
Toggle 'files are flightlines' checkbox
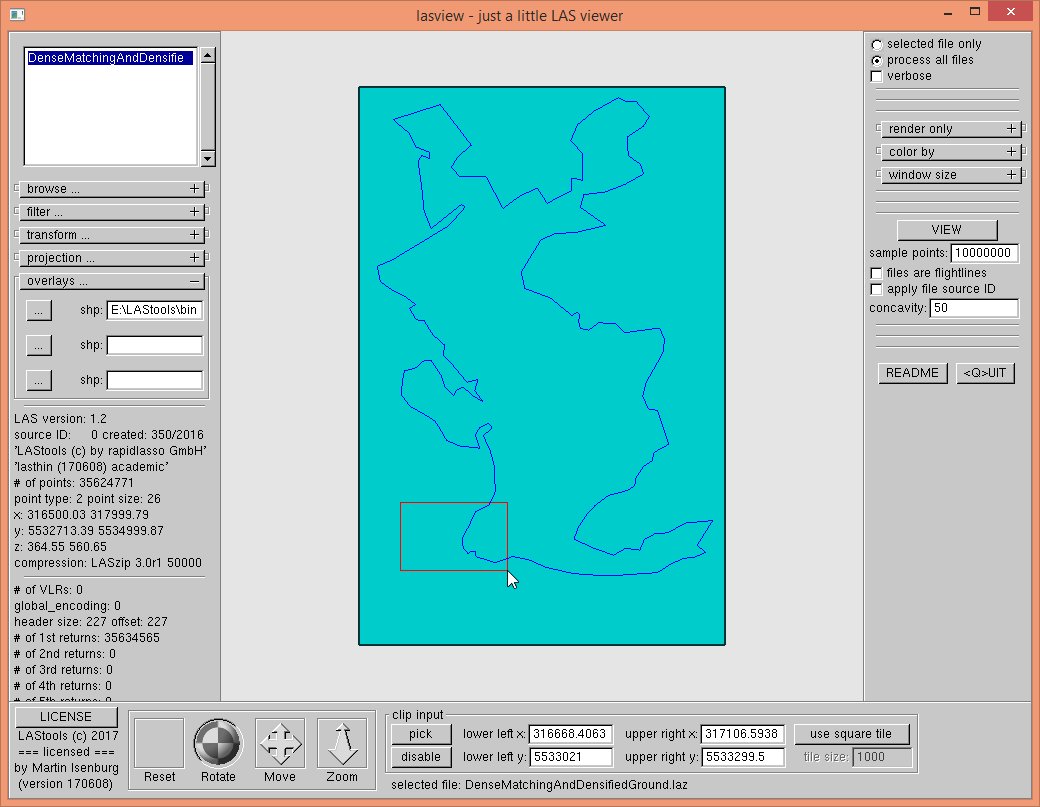point(877,273)
